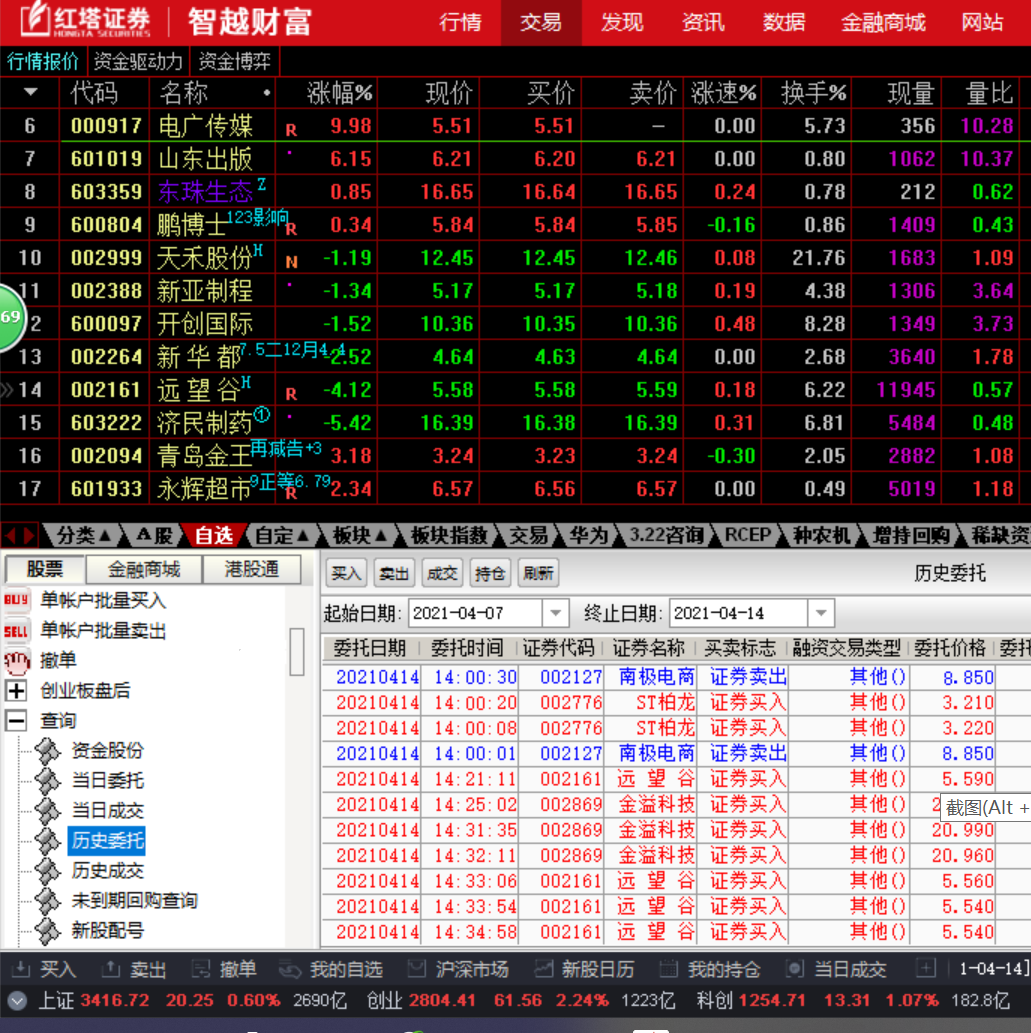Click the icon beside 未到期回购查询

47,901
